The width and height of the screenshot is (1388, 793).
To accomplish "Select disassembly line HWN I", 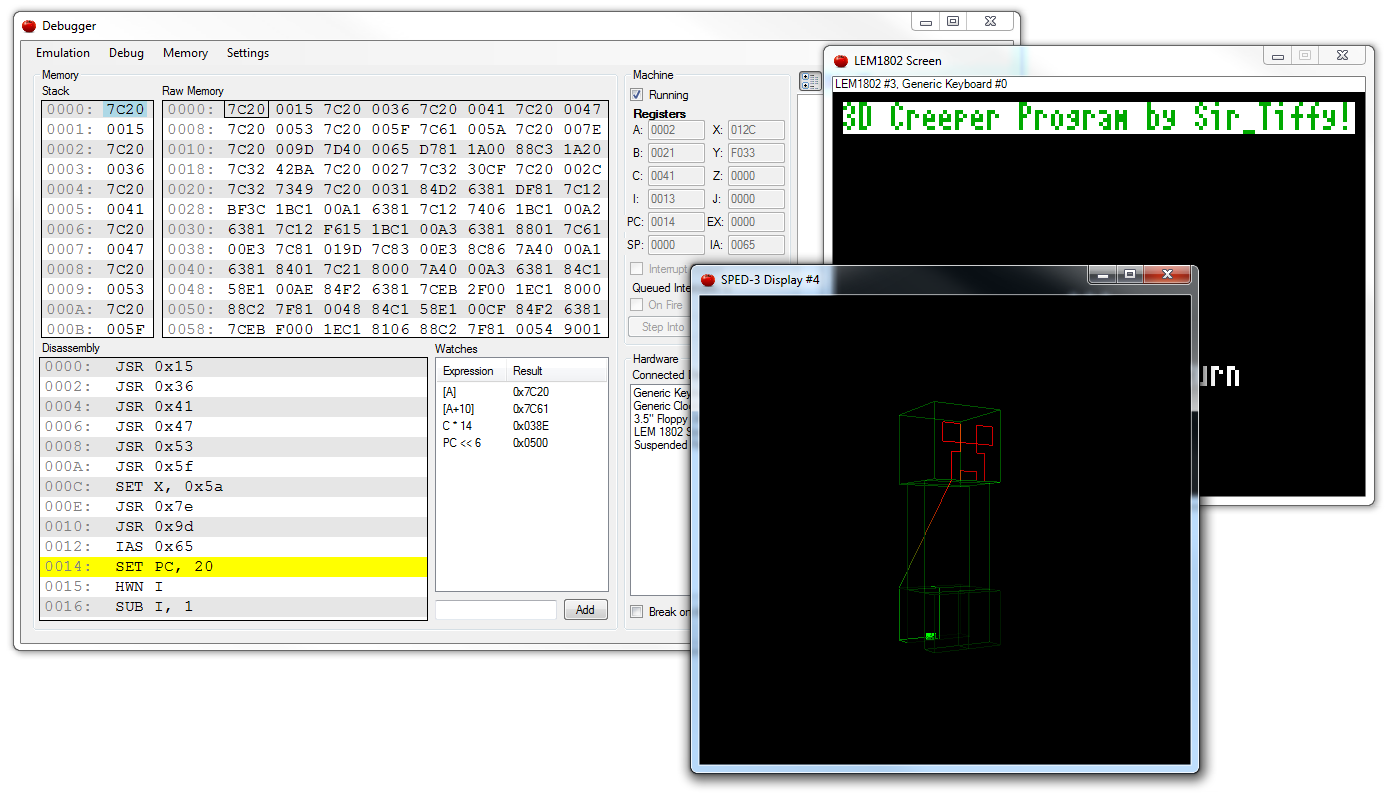I will coord(233,587).
